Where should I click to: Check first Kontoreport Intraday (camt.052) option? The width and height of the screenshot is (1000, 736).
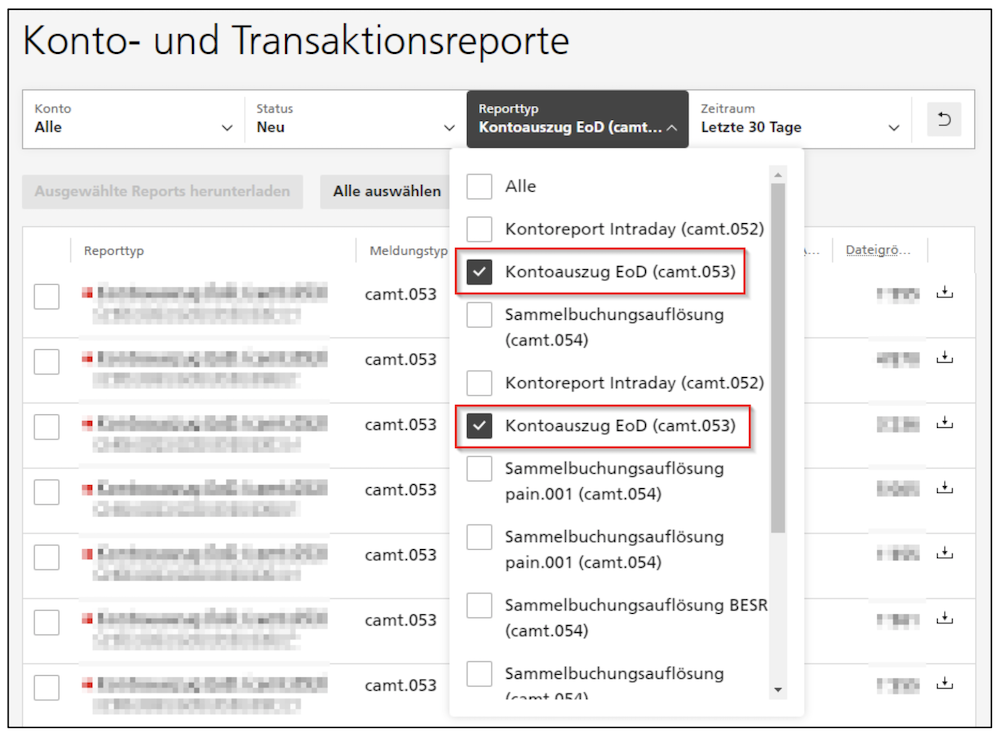[479, 229]
